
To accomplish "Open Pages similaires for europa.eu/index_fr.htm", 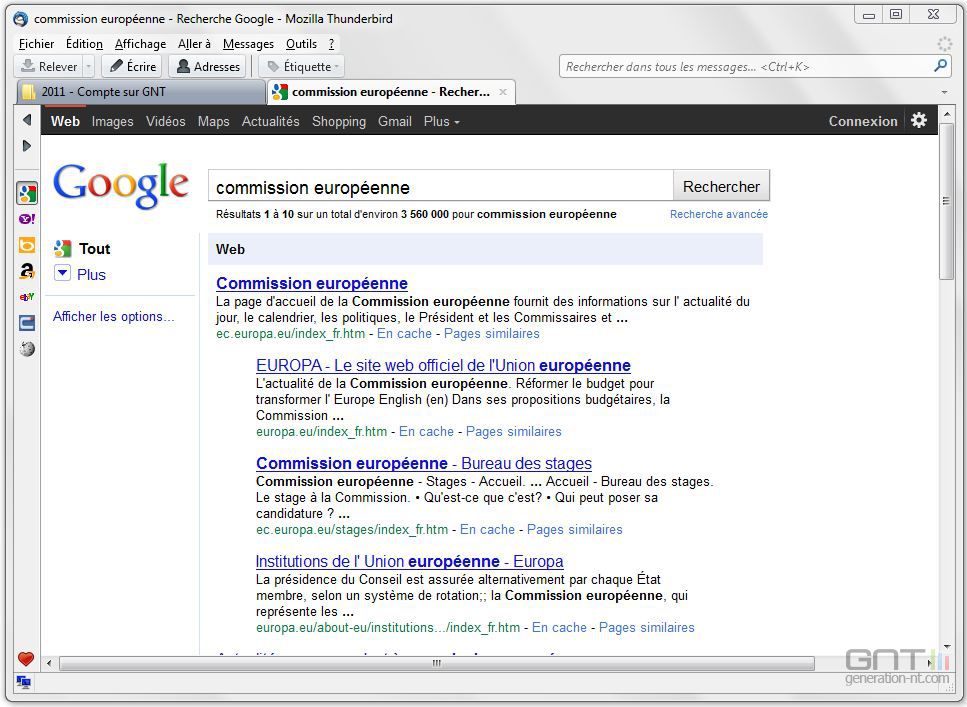I will click(514, 432).
